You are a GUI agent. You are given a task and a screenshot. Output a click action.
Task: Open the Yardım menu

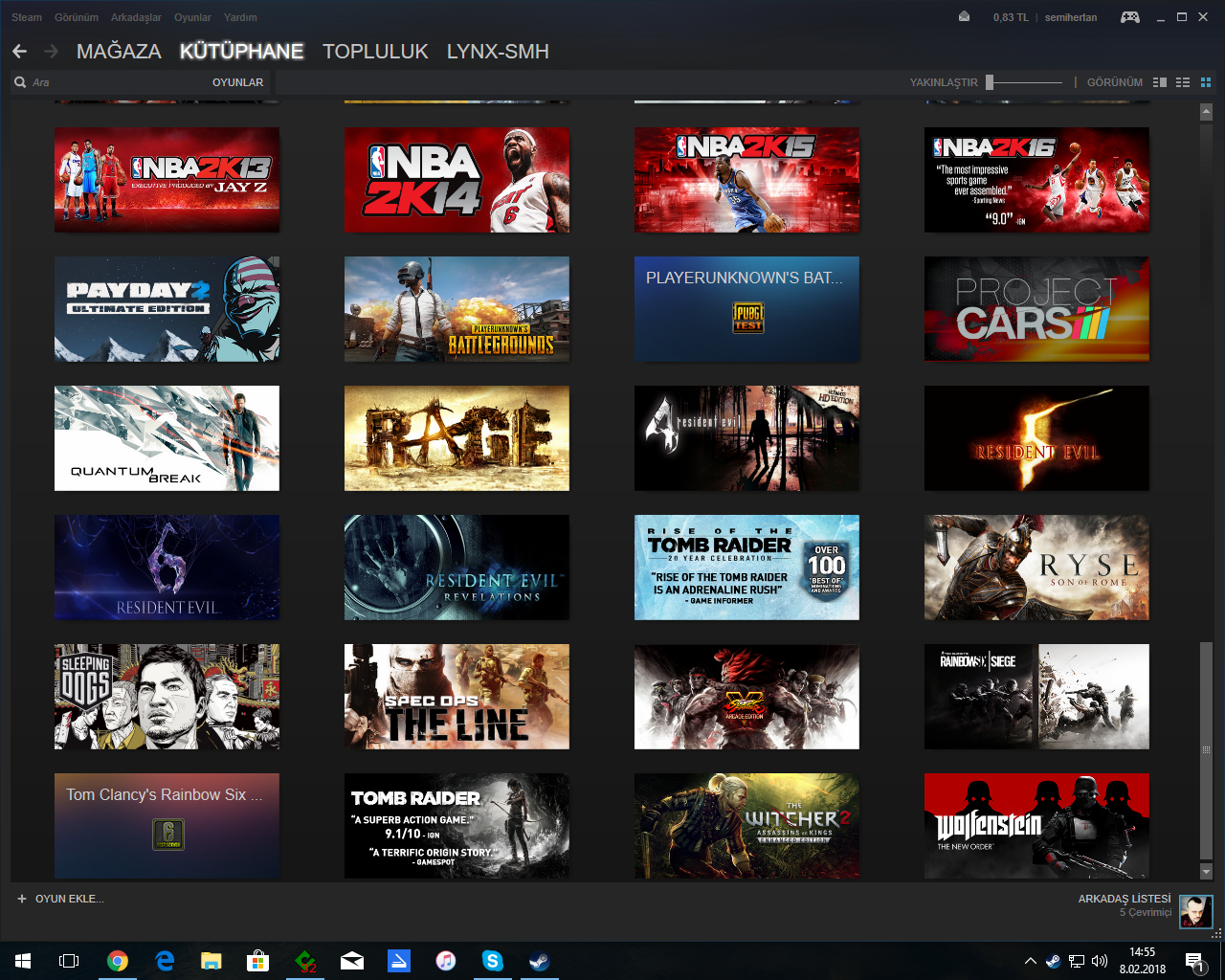pos(240,17)
